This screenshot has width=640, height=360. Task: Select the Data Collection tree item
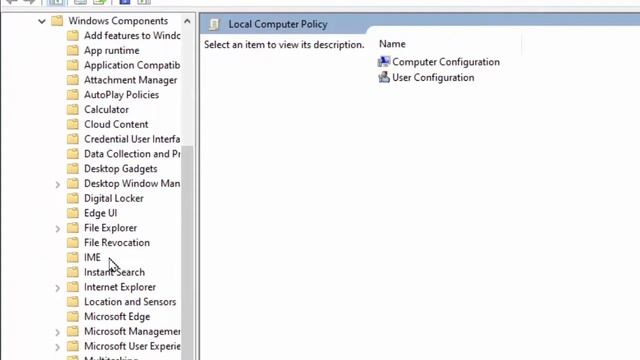pos(132,154)
